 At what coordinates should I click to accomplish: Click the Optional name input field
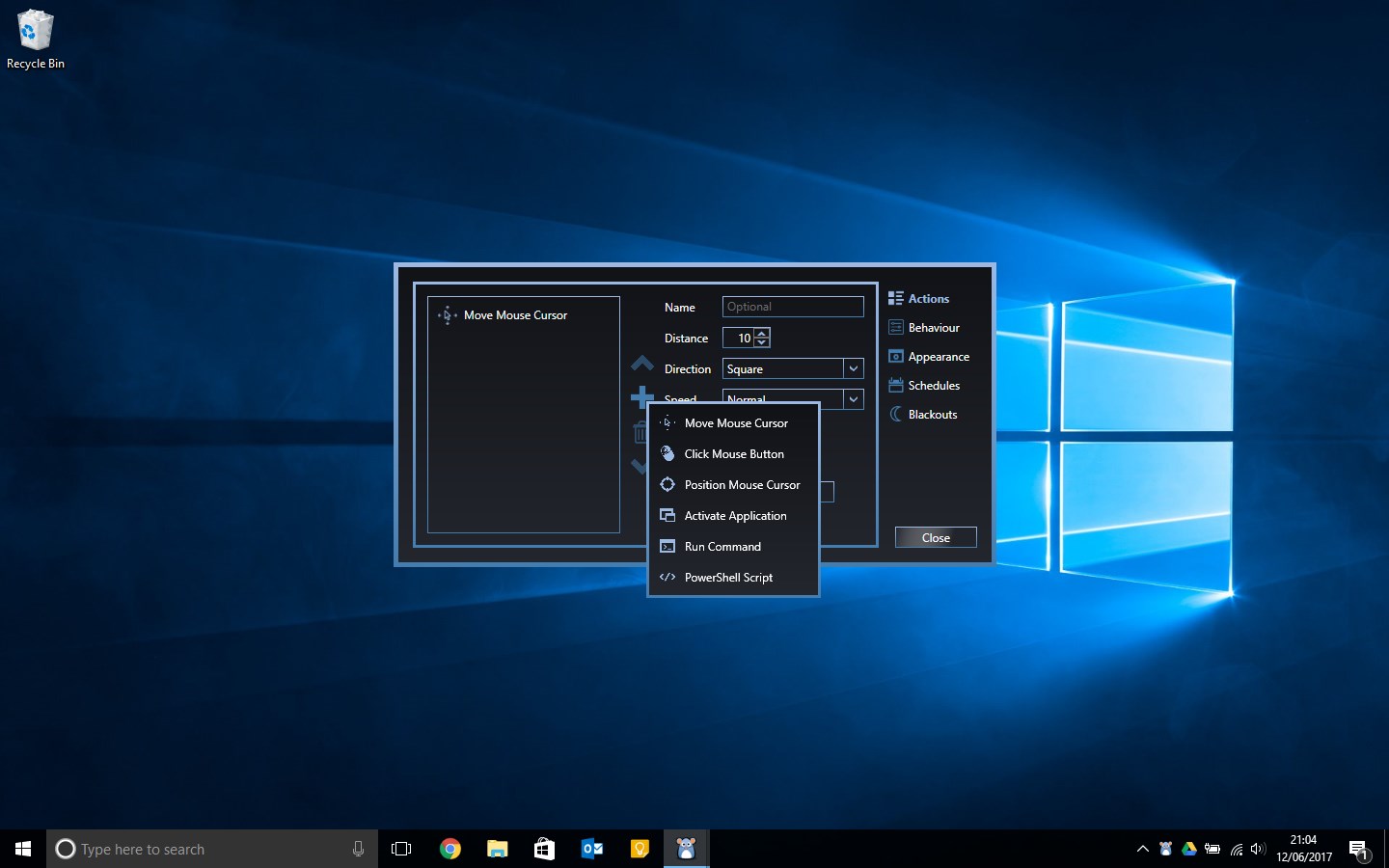pyautogui.click(x=792, y=307)
